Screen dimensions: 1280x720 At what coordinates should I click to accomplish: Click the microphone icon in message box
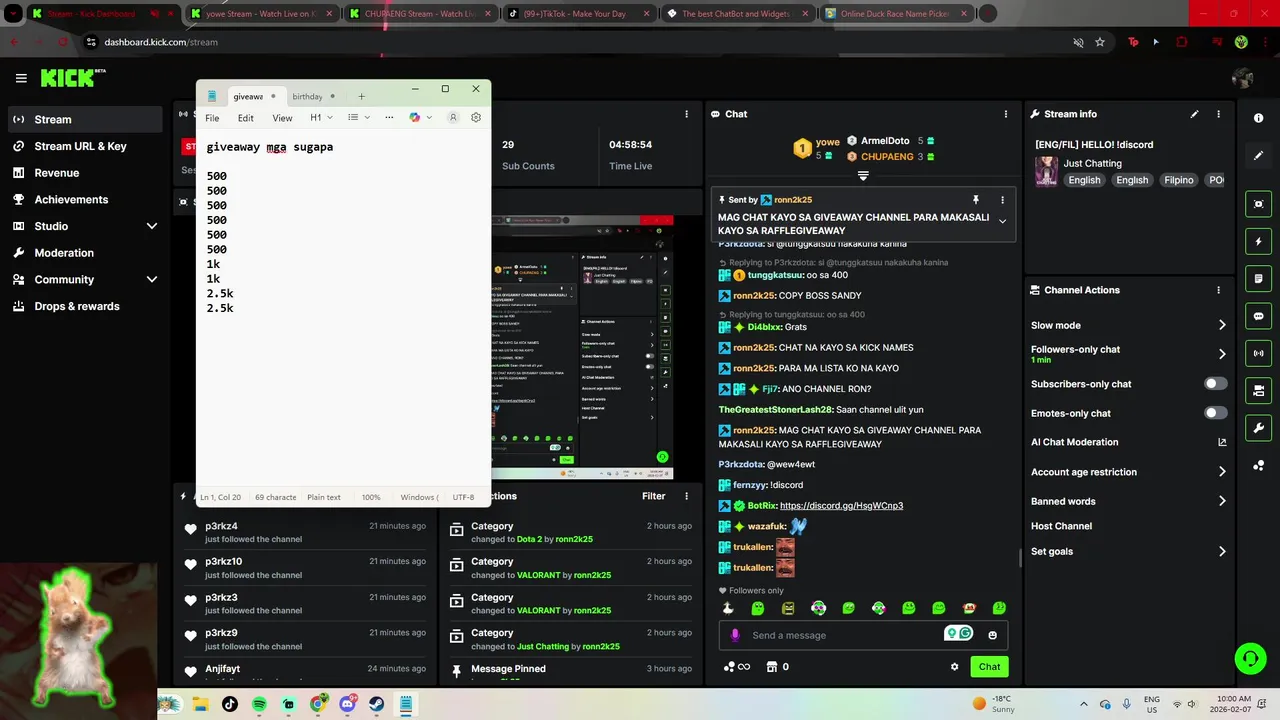pyautogui.click(x=735, y=635)
